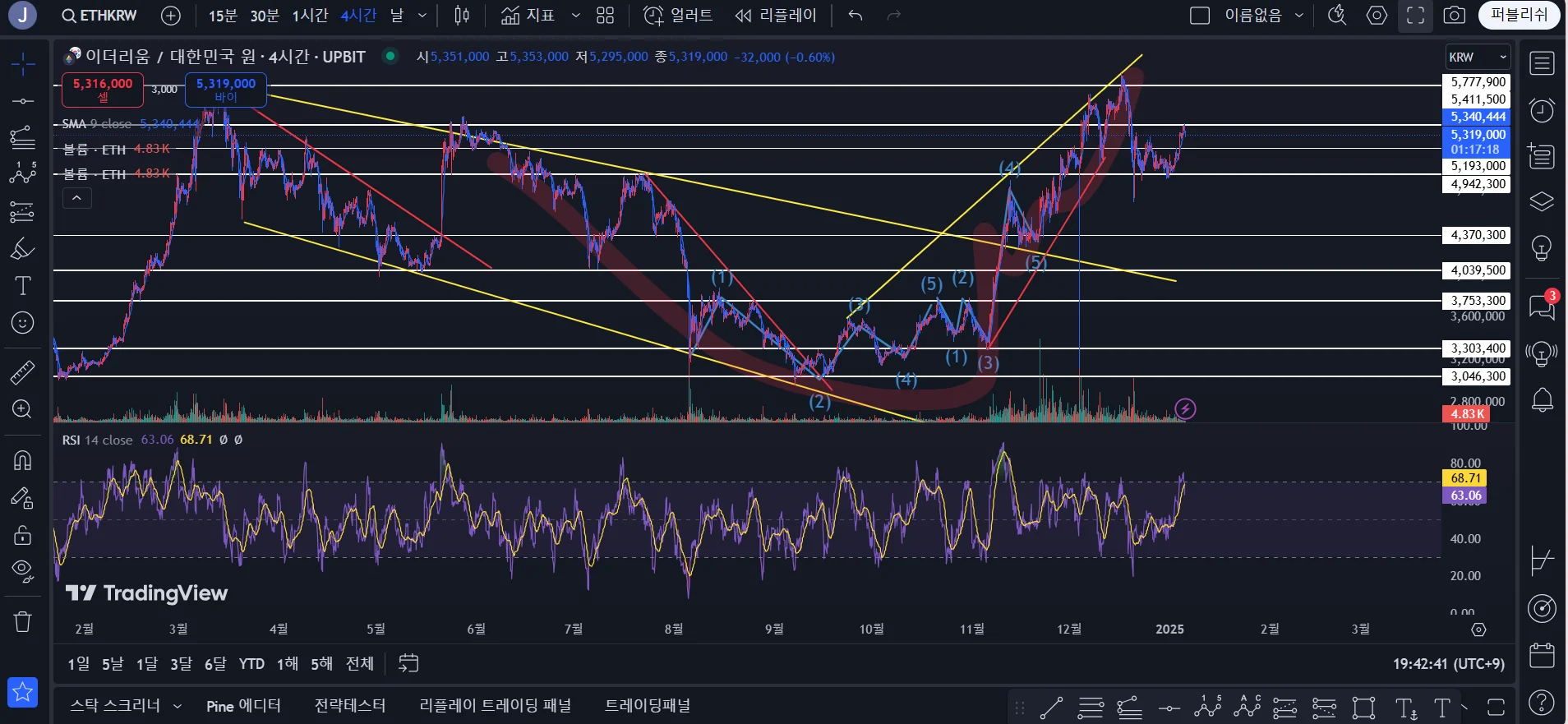
Task: Select the 15-minute timeframe
Action: [222, 16]
